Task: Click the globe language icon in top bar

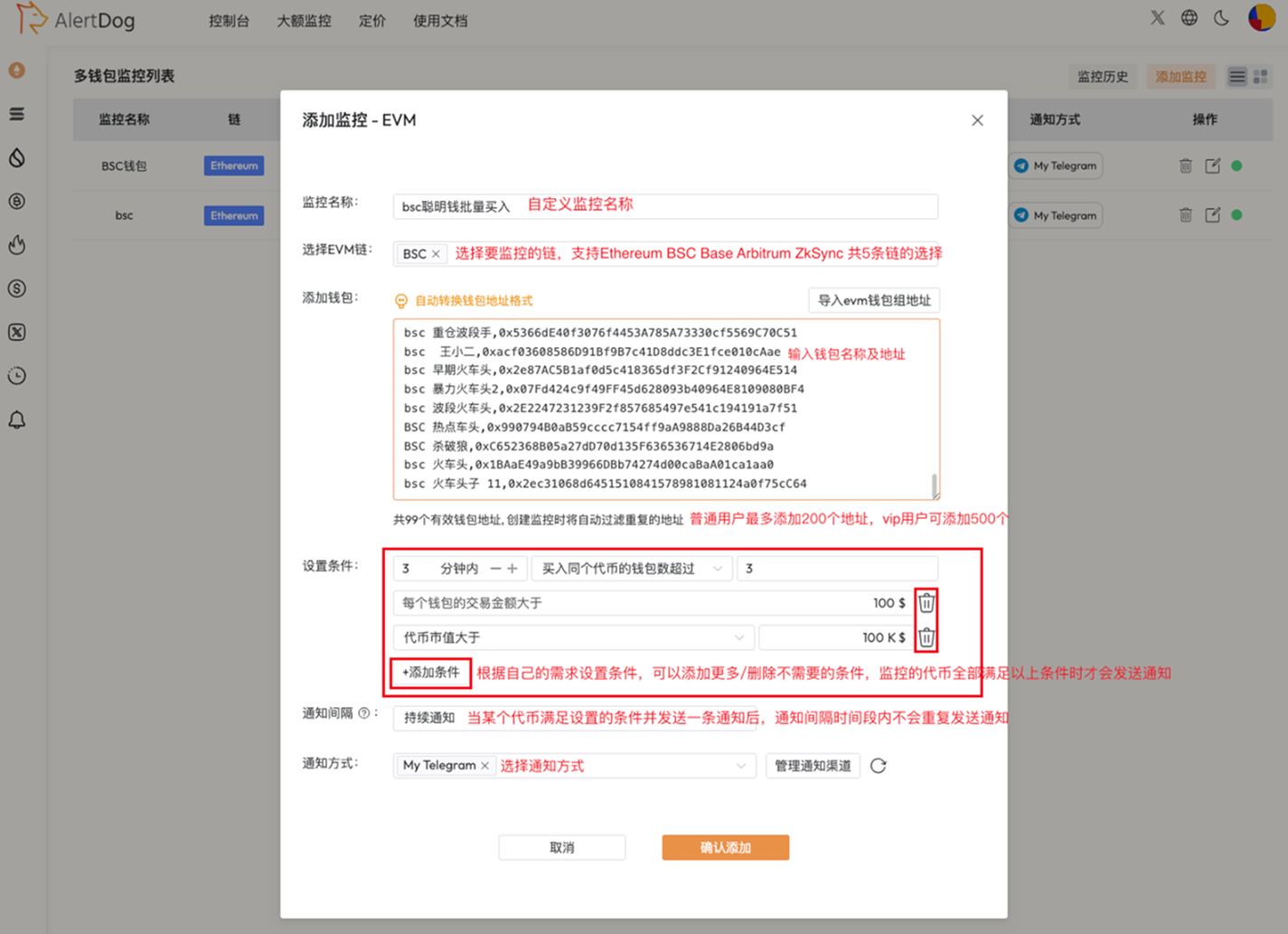Action: [x=1189, y=16]
